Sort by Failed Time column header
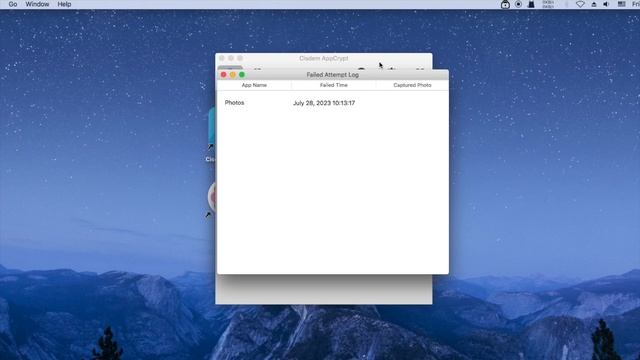The height and width of the screenshot is (360, 640). tap(333, 85)
